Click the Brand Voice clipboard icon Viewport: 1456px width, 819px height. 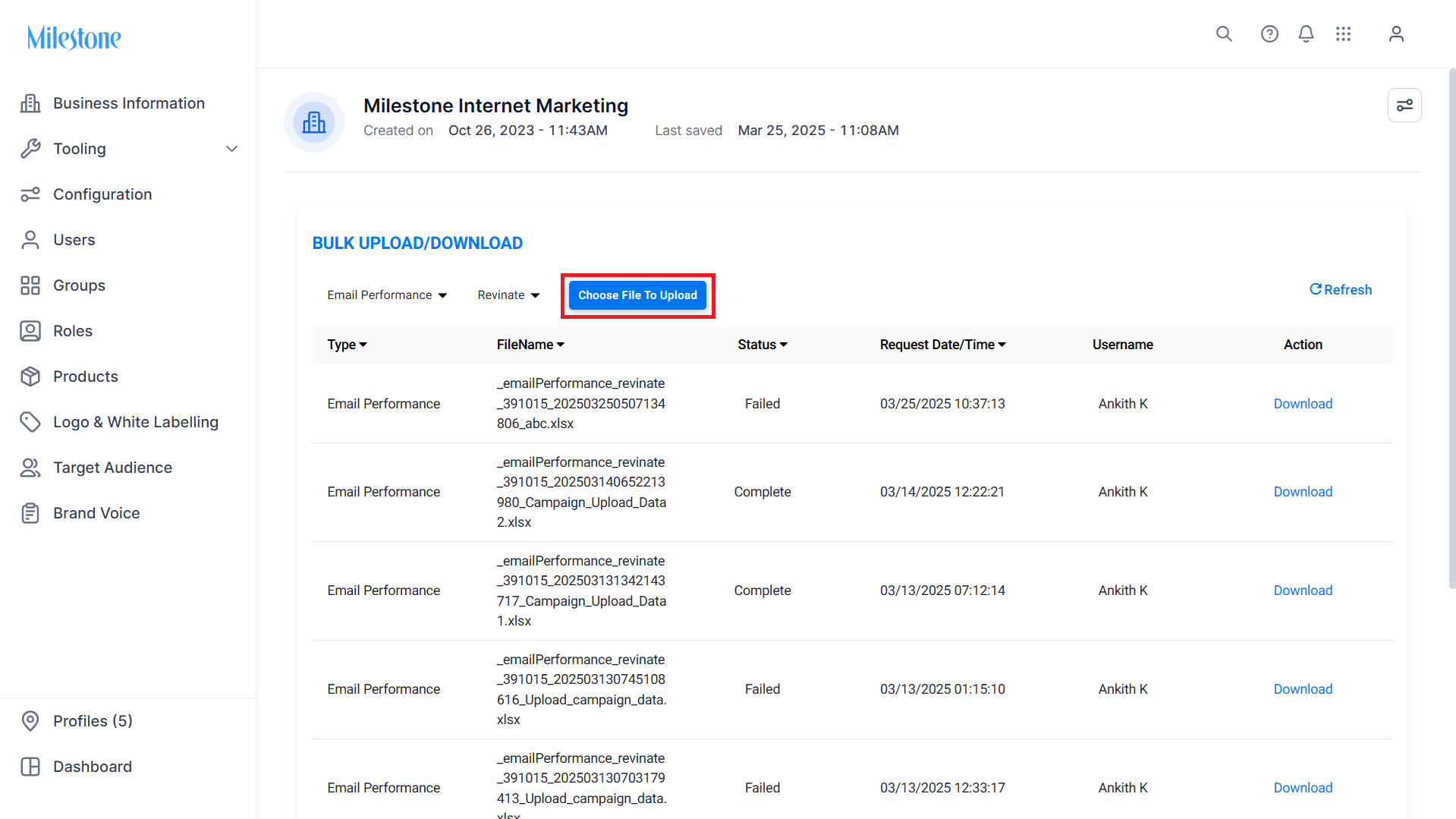[30, 513]
